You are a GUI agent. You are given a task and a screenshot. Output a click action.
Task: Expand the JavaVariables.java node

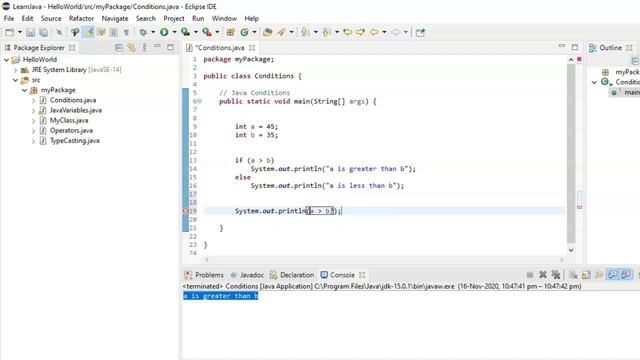tap(33, 110)
